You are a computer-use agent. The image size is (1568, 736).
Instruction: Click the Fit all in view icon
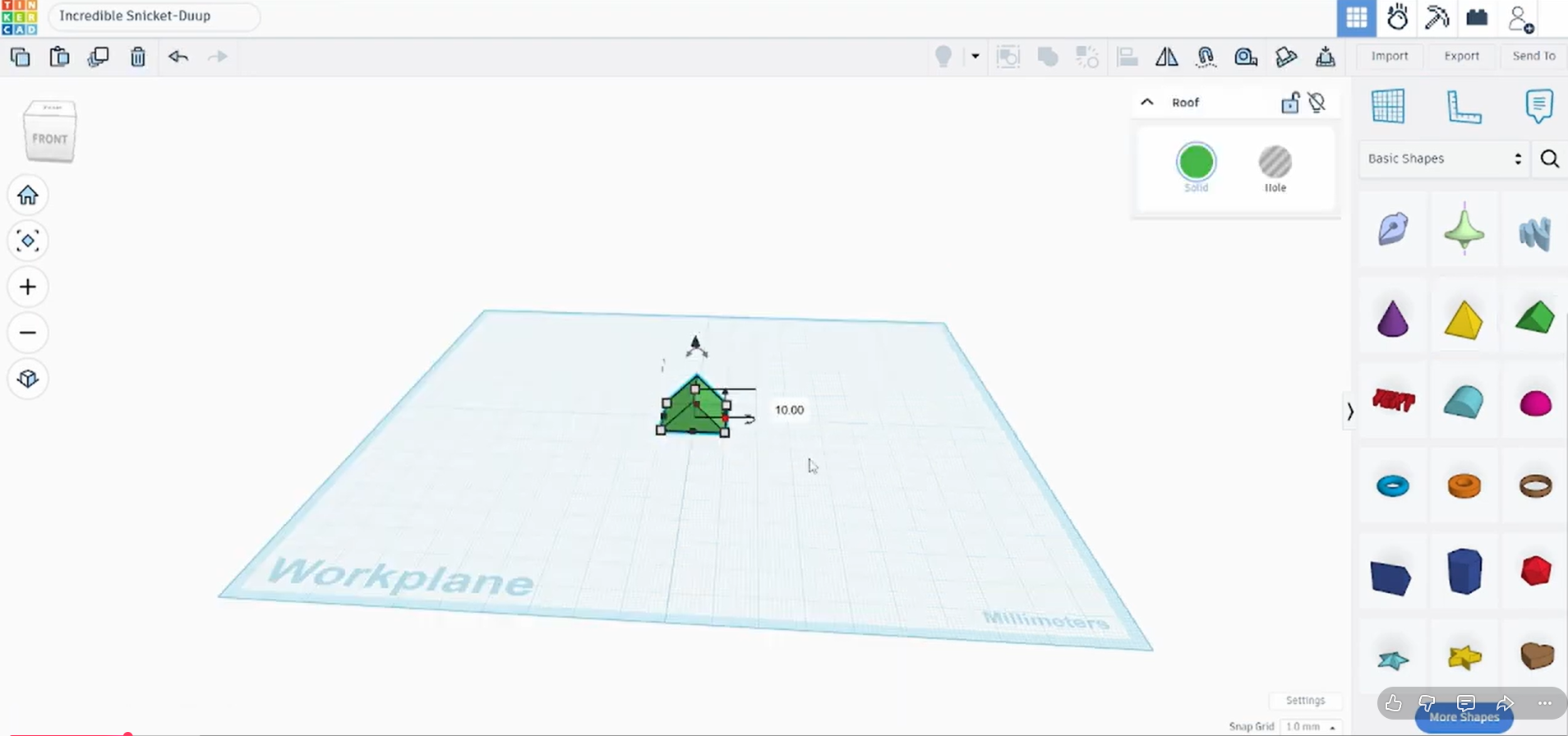pyautogui.click(x=28, y=241)
